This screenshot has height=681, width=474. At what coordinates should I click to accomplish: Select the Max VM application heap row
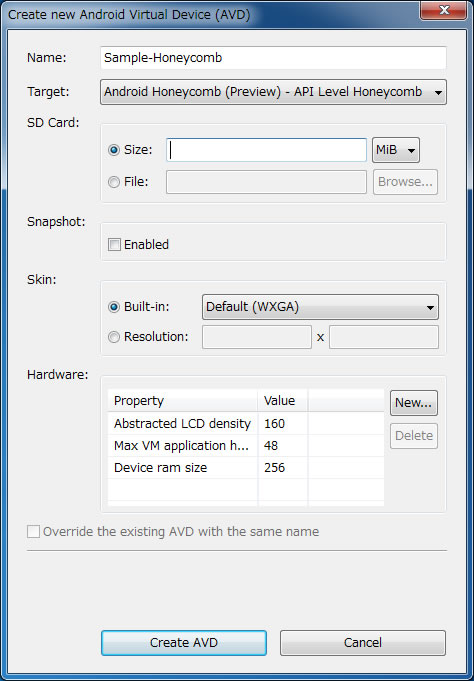point(246,446)
